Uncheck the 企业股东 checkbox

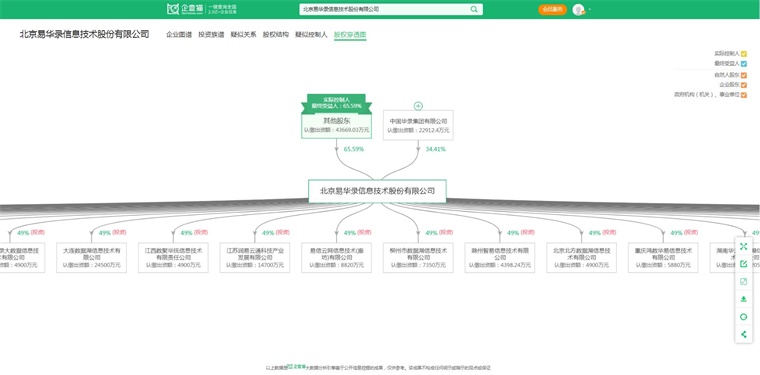pyautogui.click(x=744, y=85)
